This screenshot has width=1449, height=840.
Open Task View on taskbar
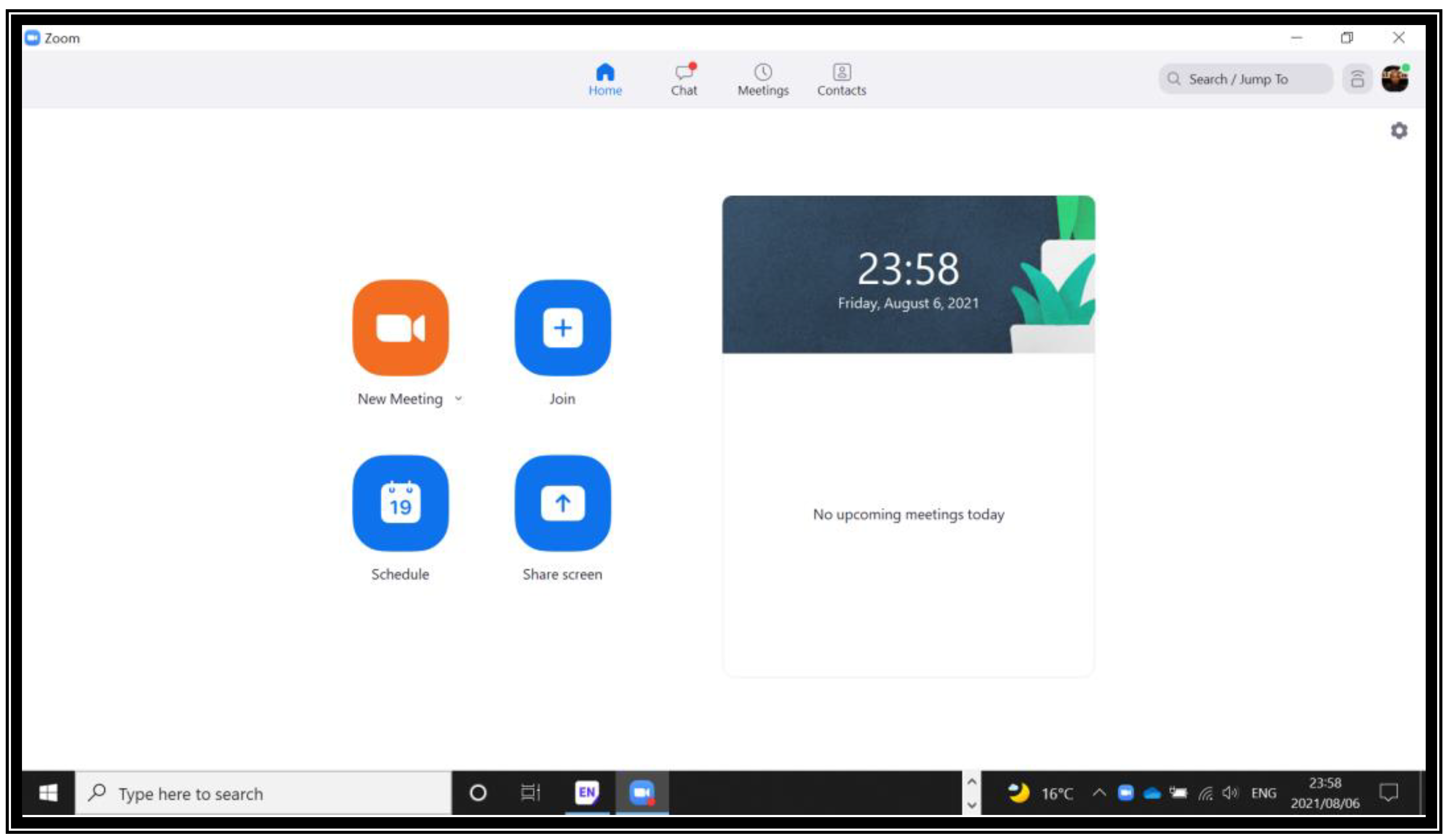530,793
